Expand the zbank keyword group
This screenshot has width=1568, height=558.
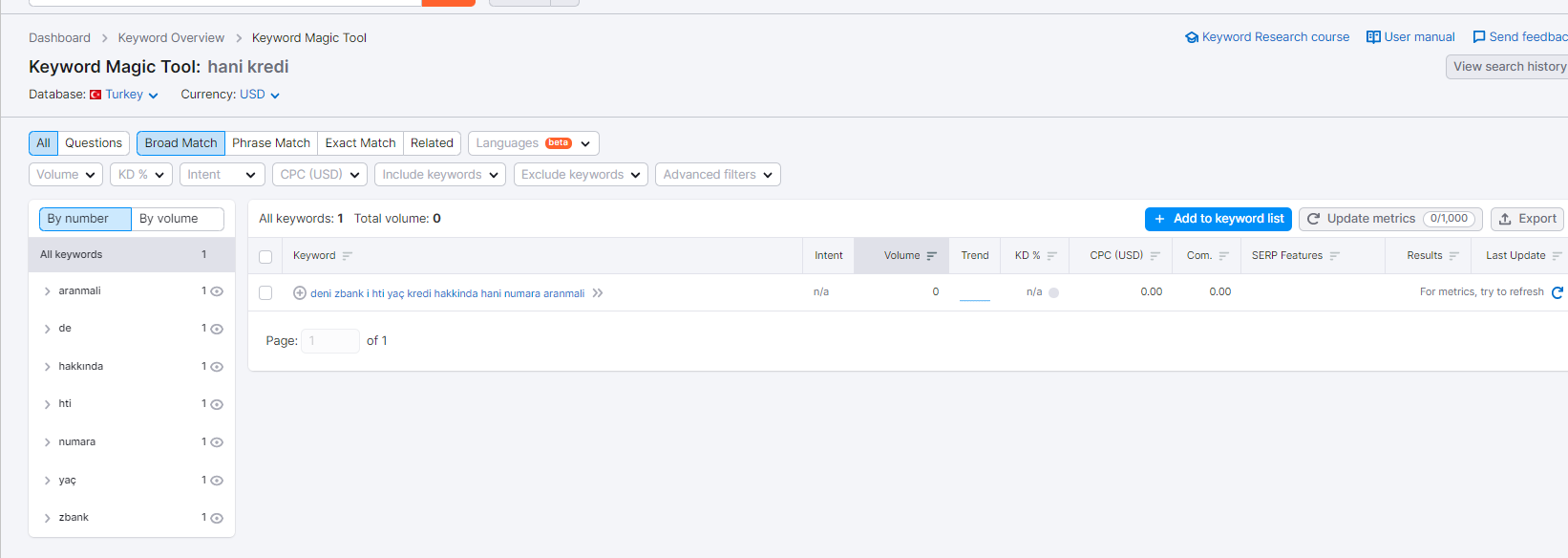[48, 518]
